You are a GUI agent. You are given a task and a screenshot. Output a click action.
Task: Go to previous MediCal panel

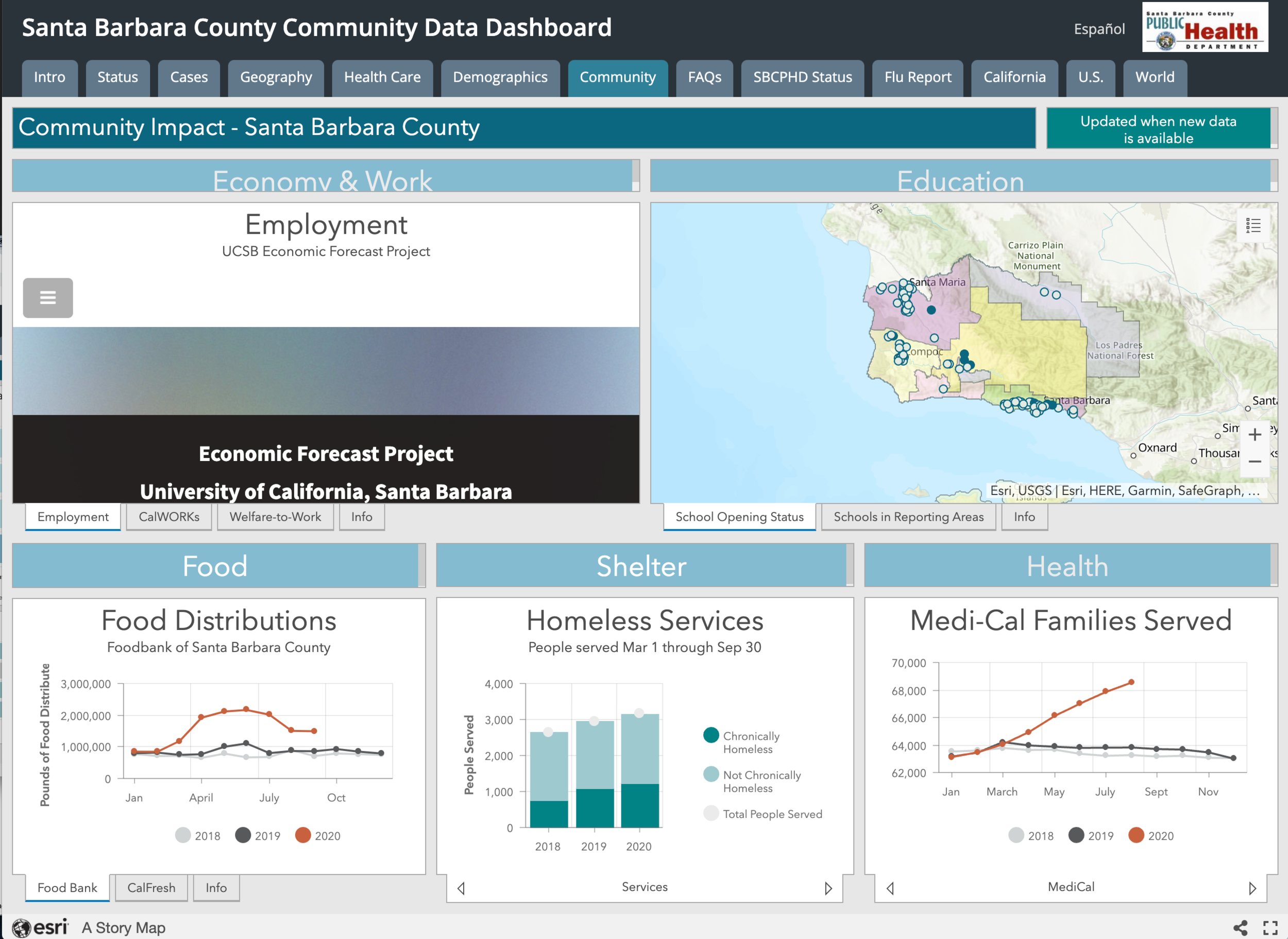pos(891,888)
